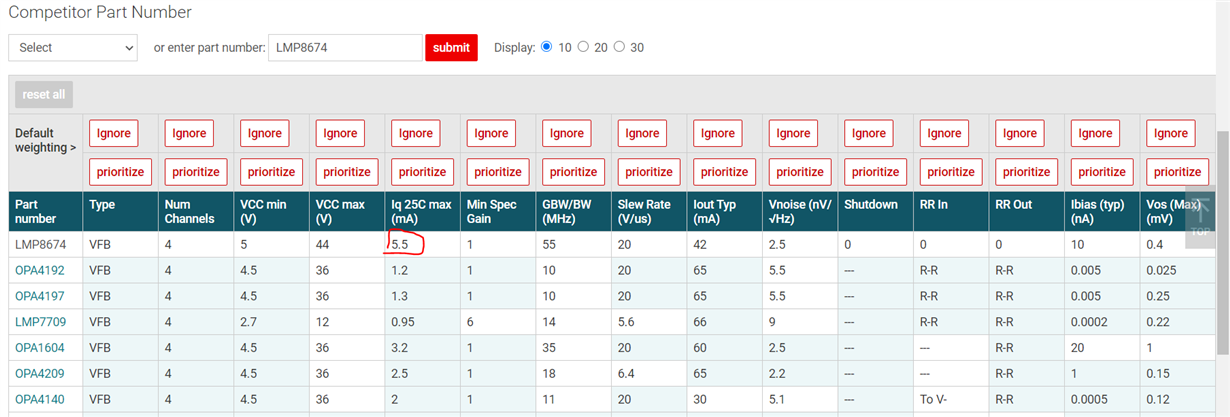This screenshot has width=1230, height=417.
Task: Click Ignore for the Iout Typ column
Action: point(718,133)
